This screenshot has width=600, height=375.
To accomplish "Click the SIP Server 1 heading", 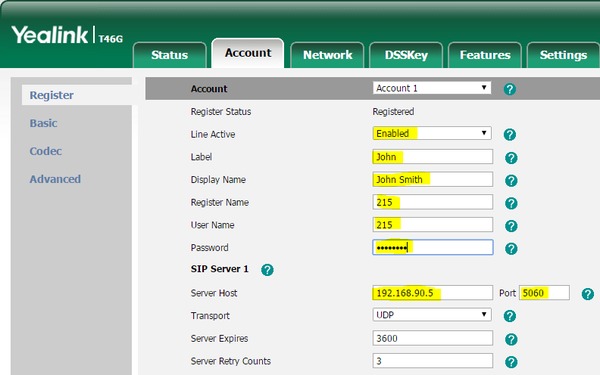I will pyautogui.click(x=220, y=269).
